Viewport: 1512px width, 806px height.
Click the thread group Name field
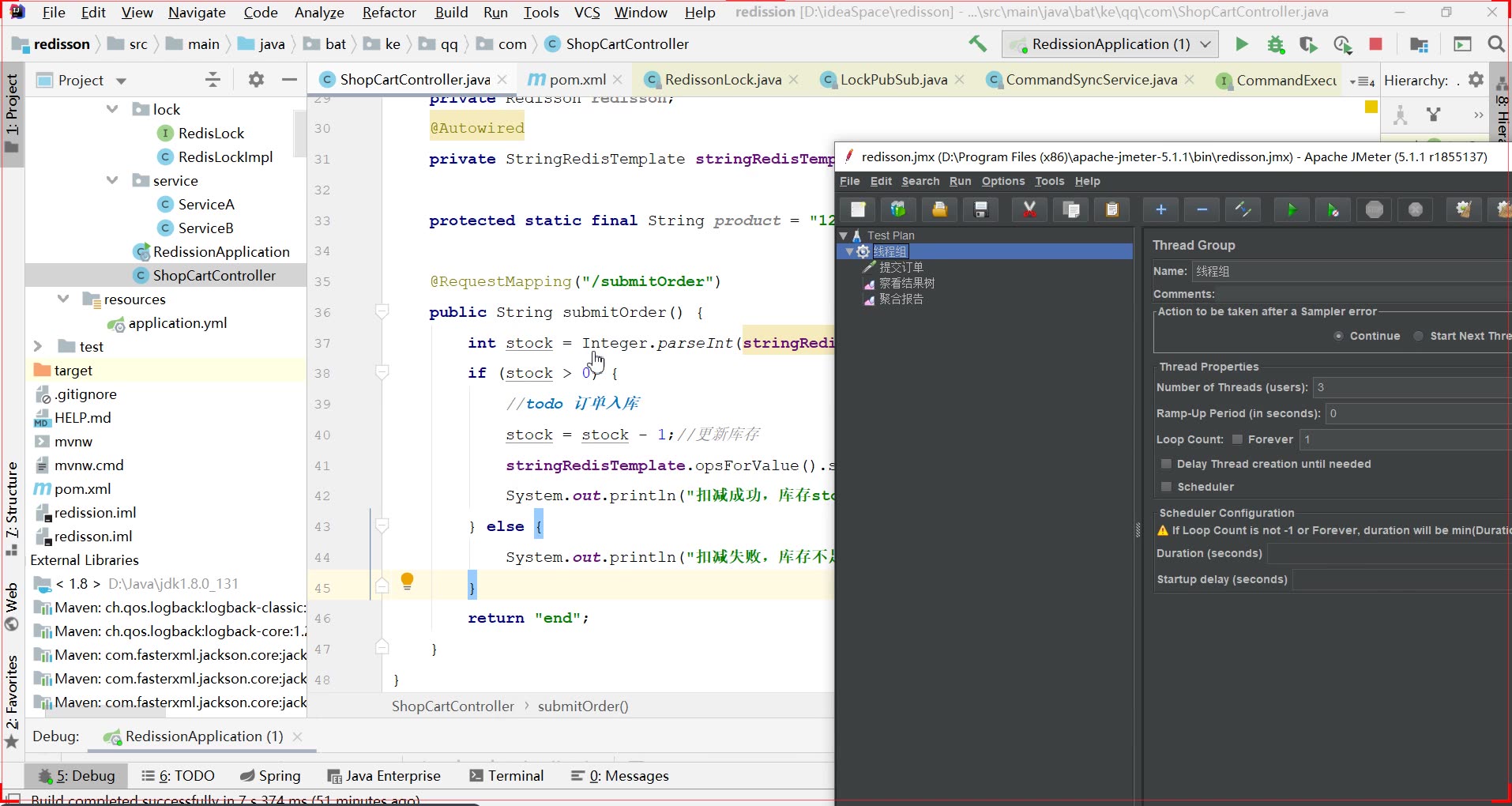tap(1352, 271)
